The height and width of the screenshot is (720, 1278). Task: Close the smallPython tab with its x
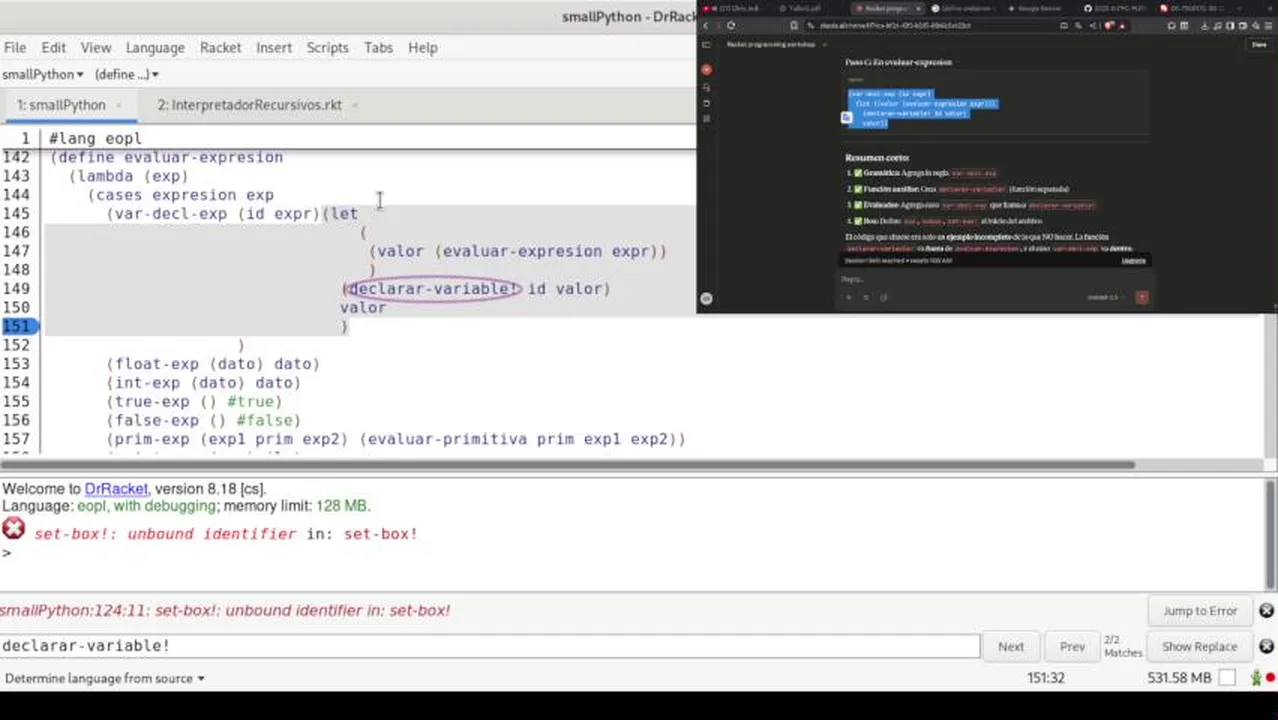point(119,105)
